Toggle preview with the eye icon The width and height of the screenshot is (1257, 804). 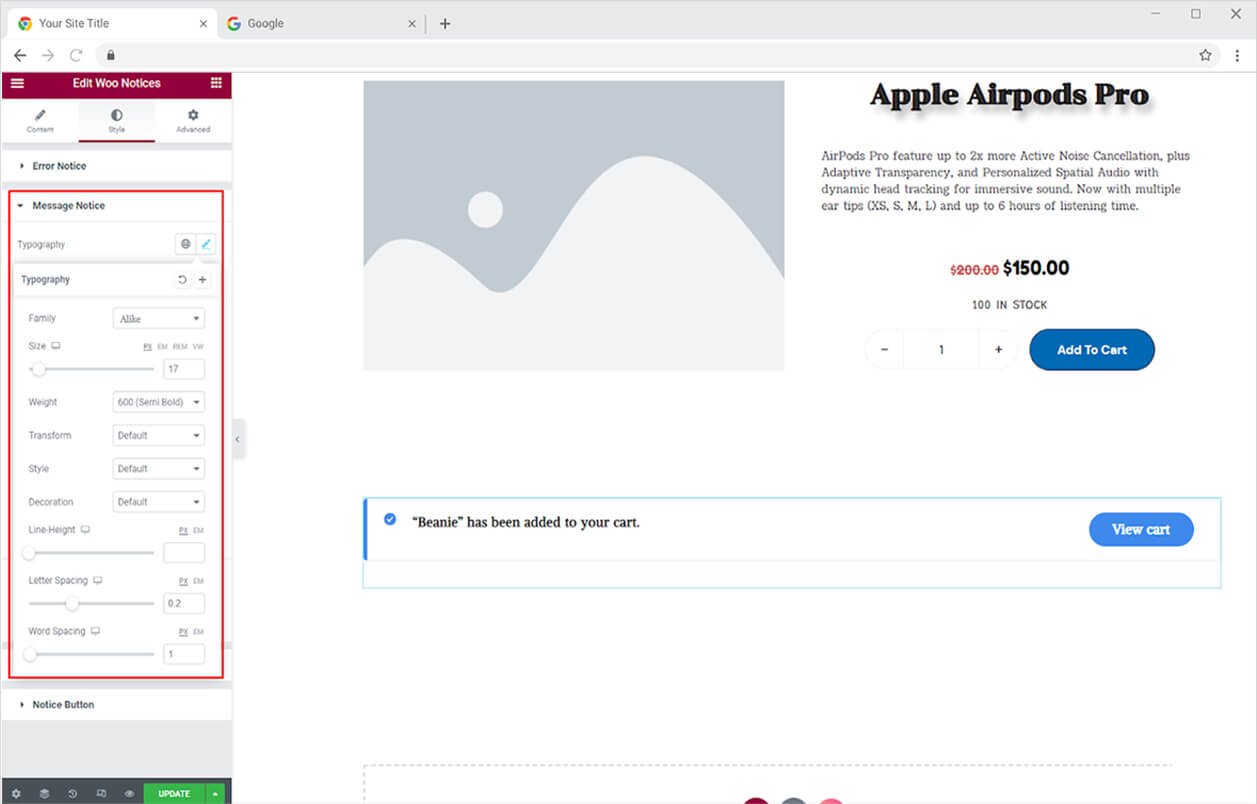130,793
